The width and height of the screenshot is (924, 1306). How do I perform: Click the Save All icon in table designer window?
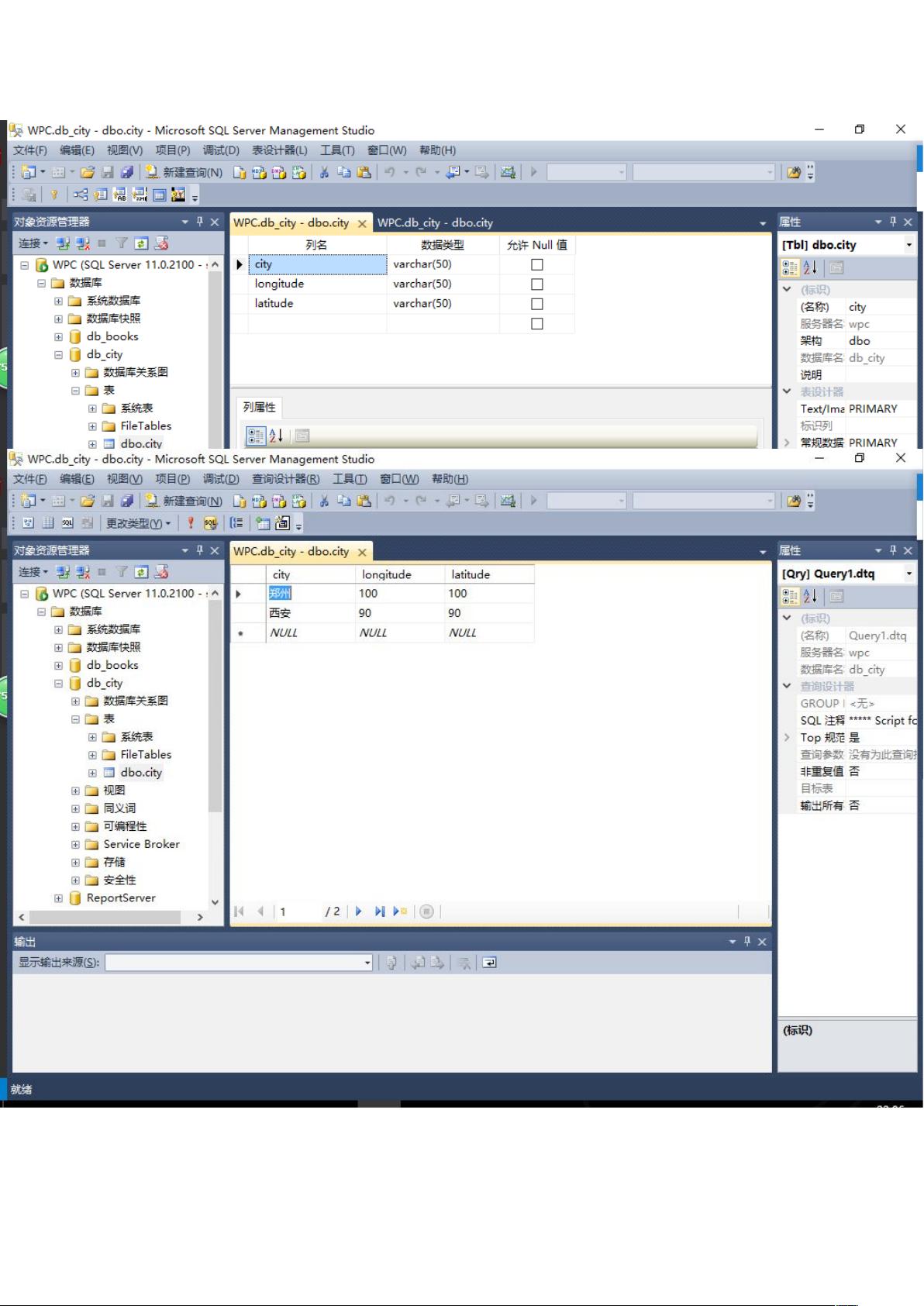click(x=127, y=172)
